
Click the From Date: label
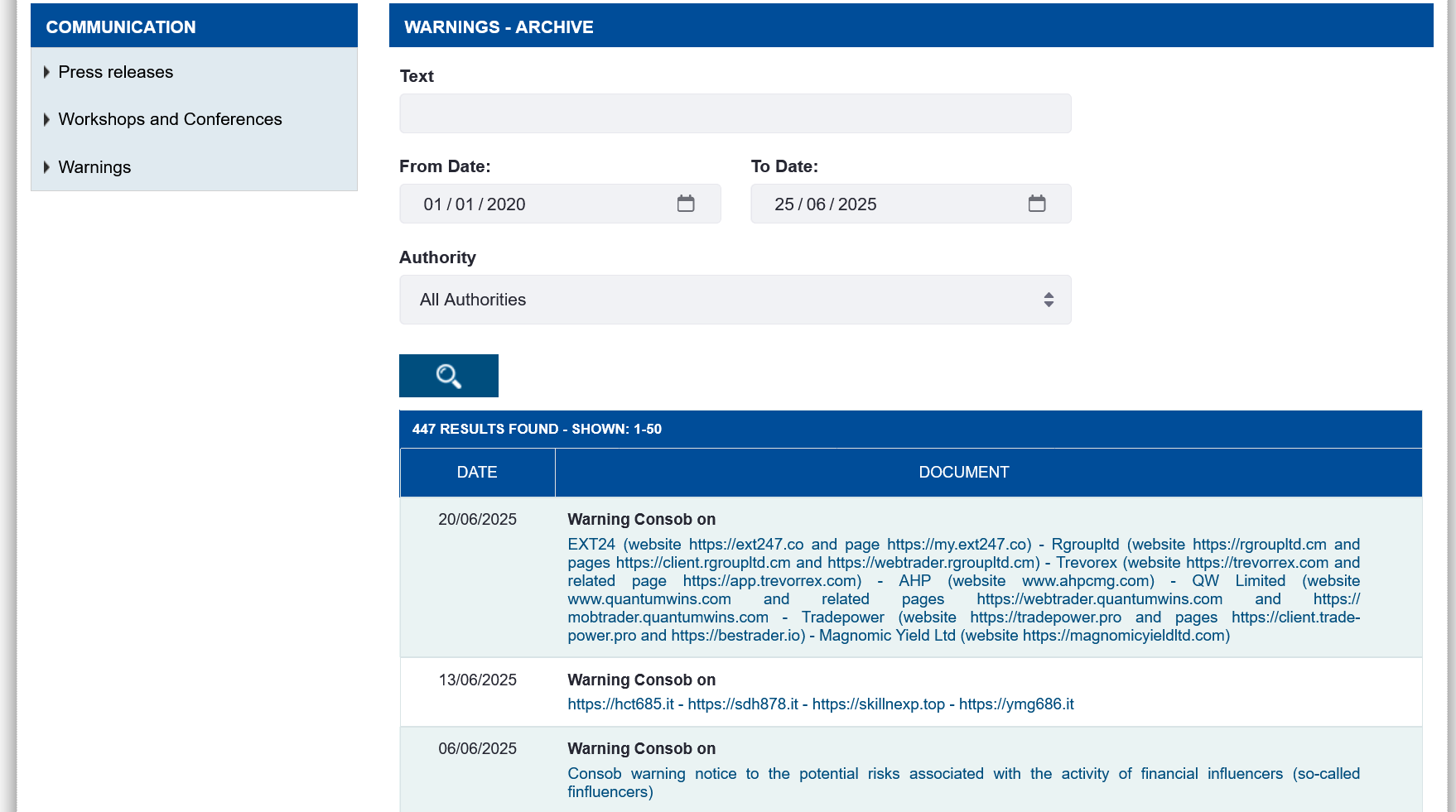(445, 166)
